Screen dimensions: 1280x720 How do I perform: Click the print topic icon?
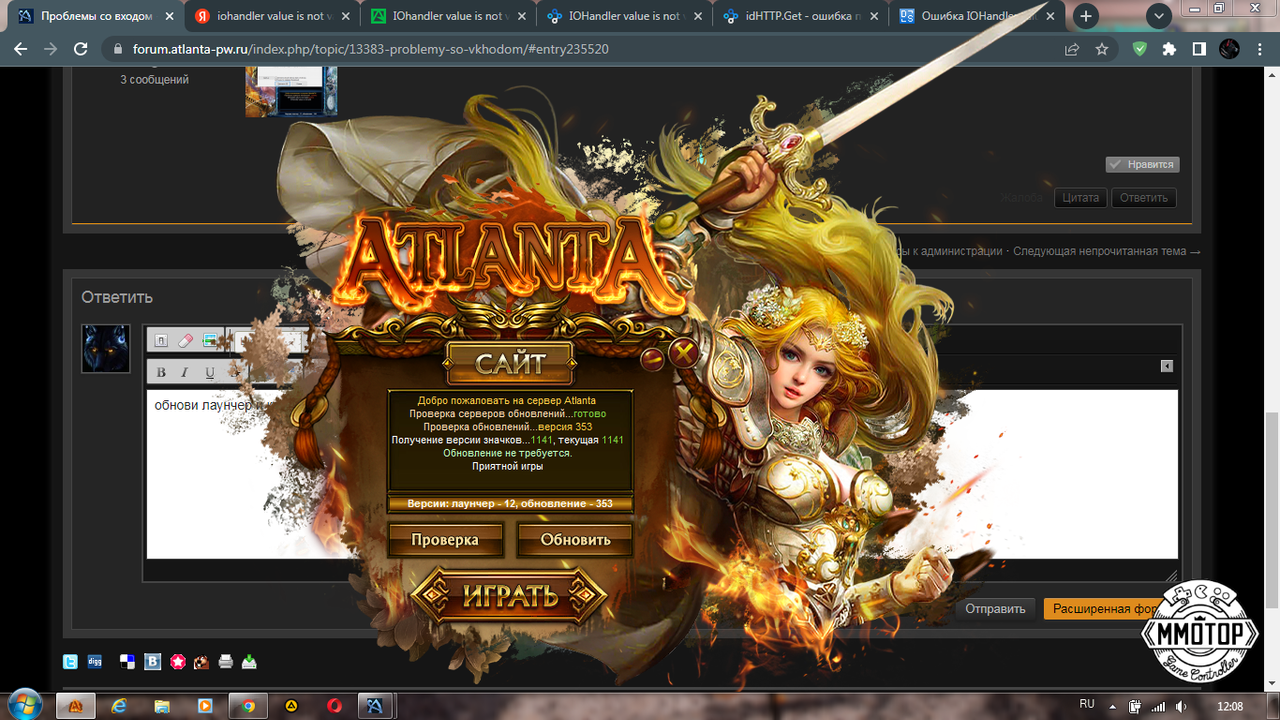(x=226, y=661)
